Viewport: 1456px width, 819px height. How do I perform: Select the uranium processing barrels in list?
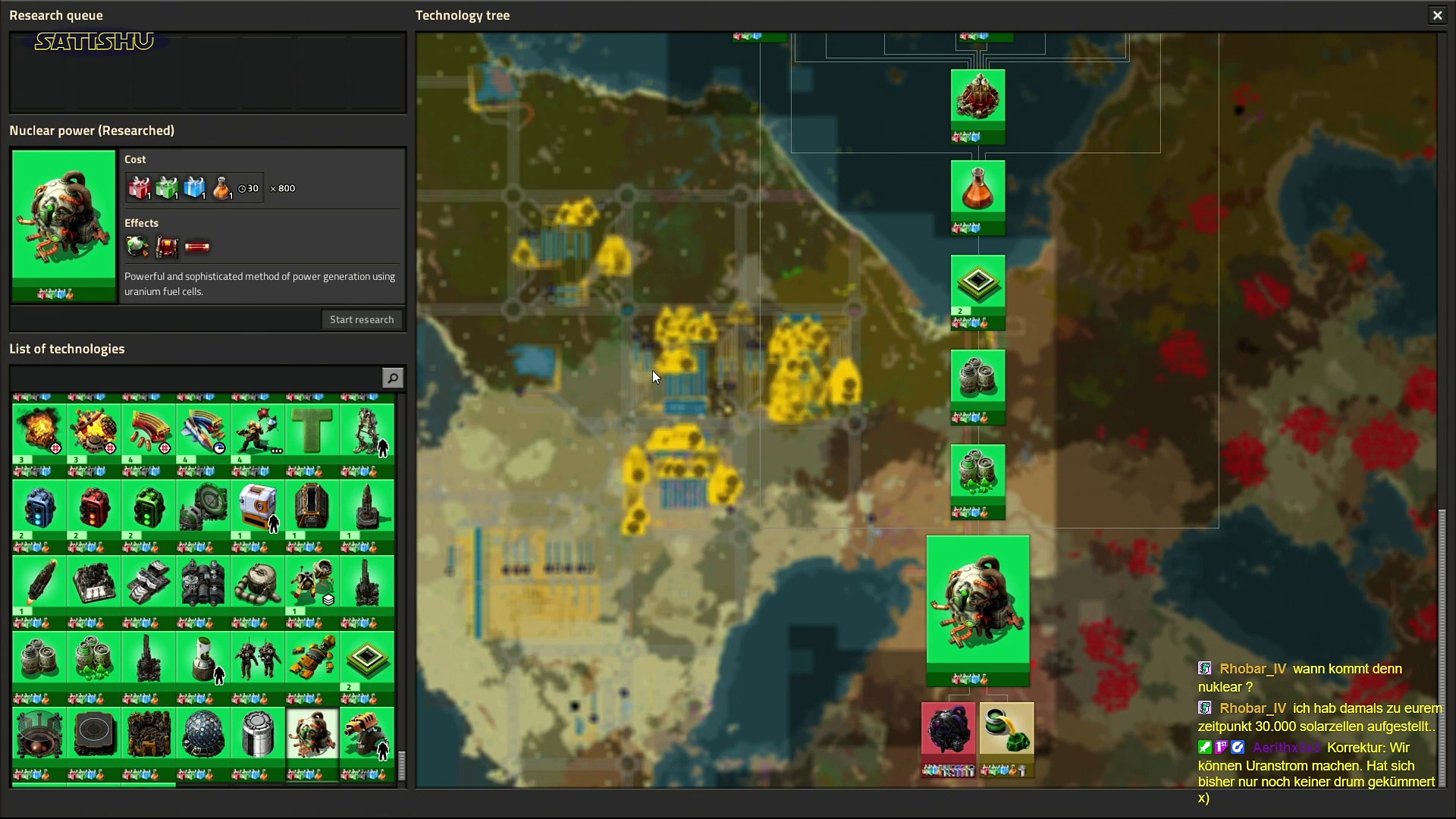pos(39,658)
